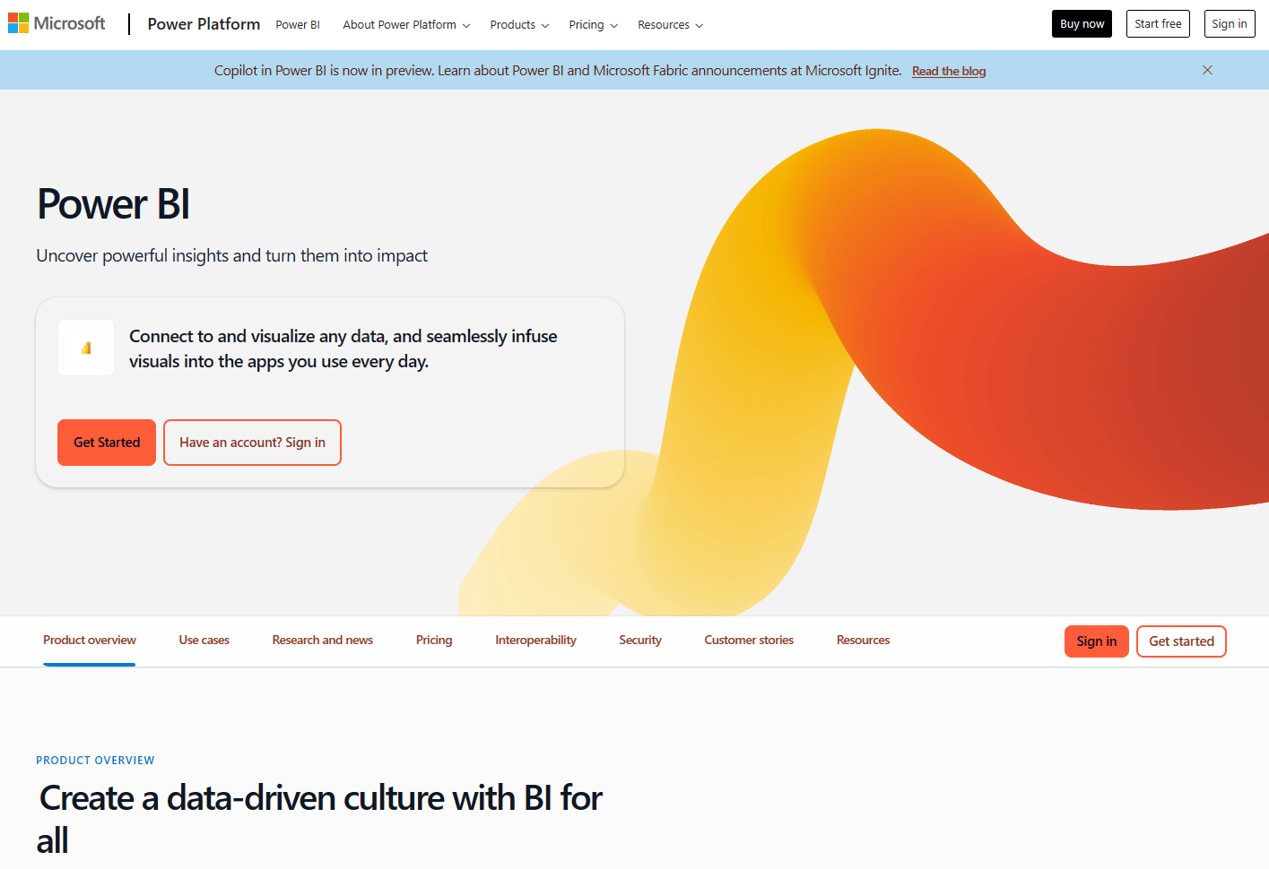Expand the Resources dropdown in header

click(x=670, y=24)
